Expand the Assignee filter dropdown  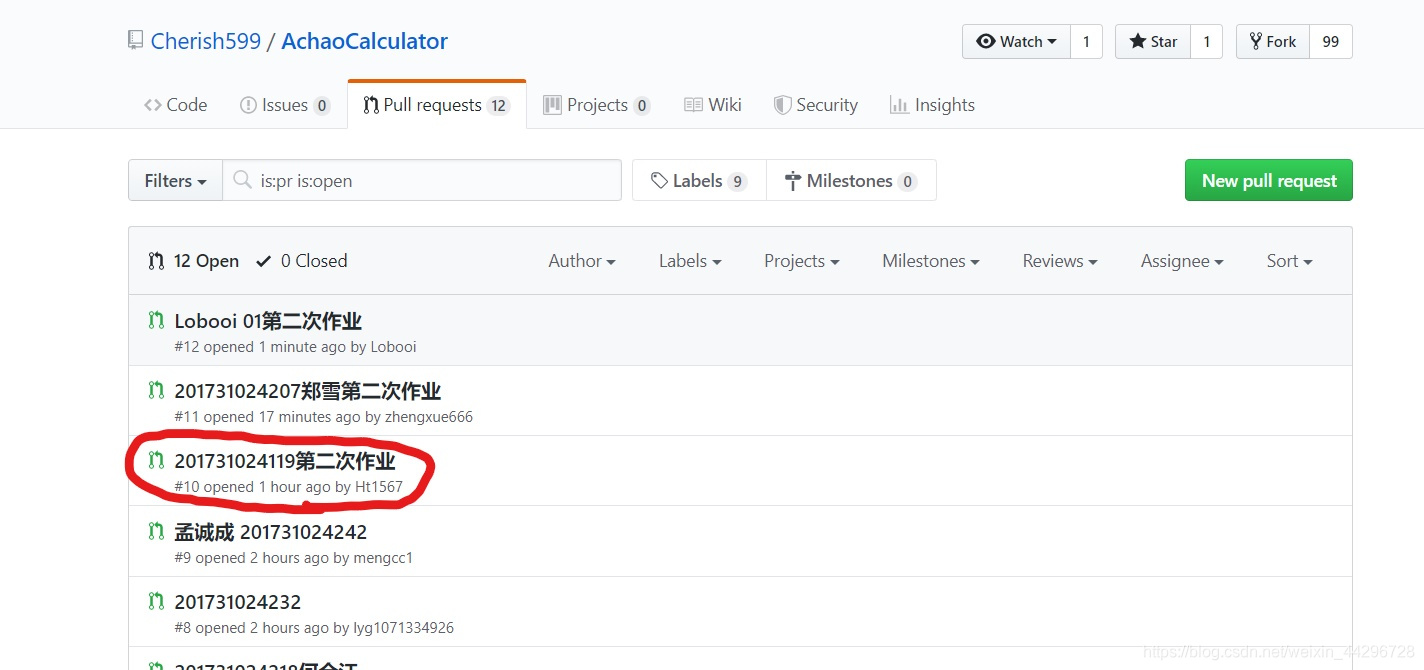(x=1182, y=261)
